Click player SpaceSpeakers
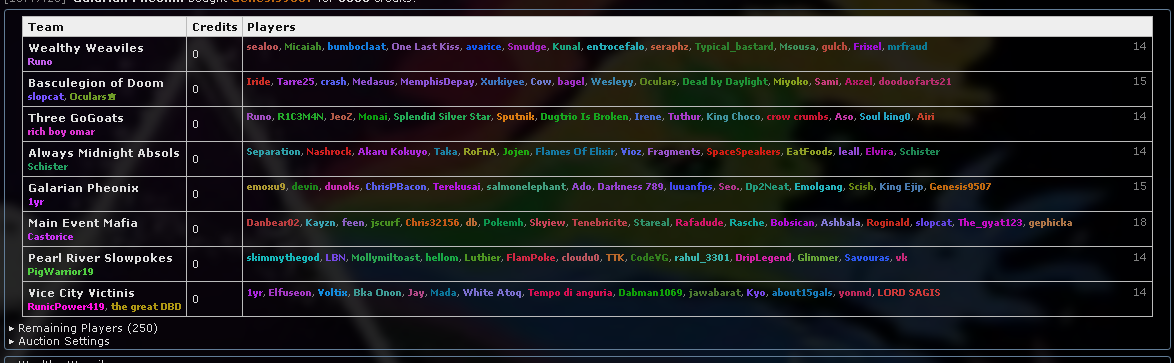 point(743,151)
